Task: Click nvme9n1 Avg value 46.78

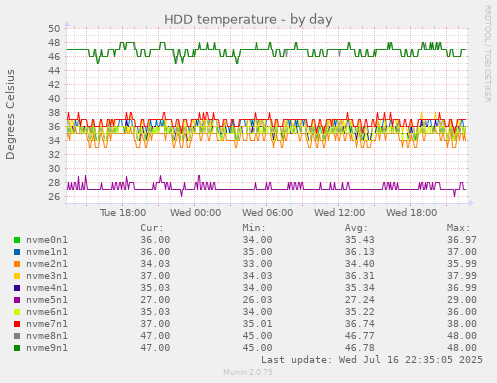Action: (x=359, y=348)
